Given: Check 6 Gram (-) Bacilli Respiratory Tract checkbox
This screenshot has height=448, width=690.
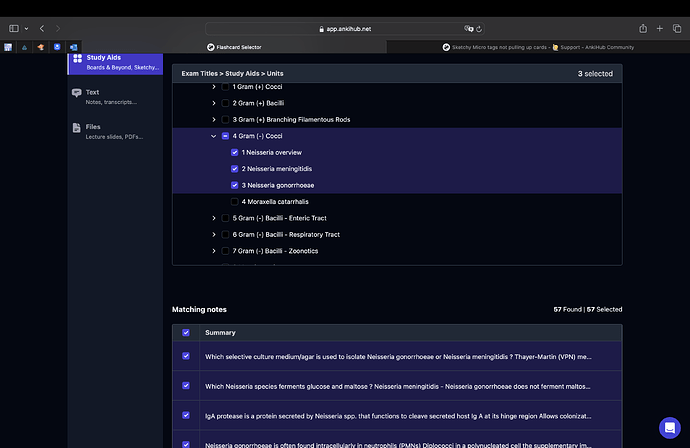Looking at the screenshot, I should click(x=225, y=235).
